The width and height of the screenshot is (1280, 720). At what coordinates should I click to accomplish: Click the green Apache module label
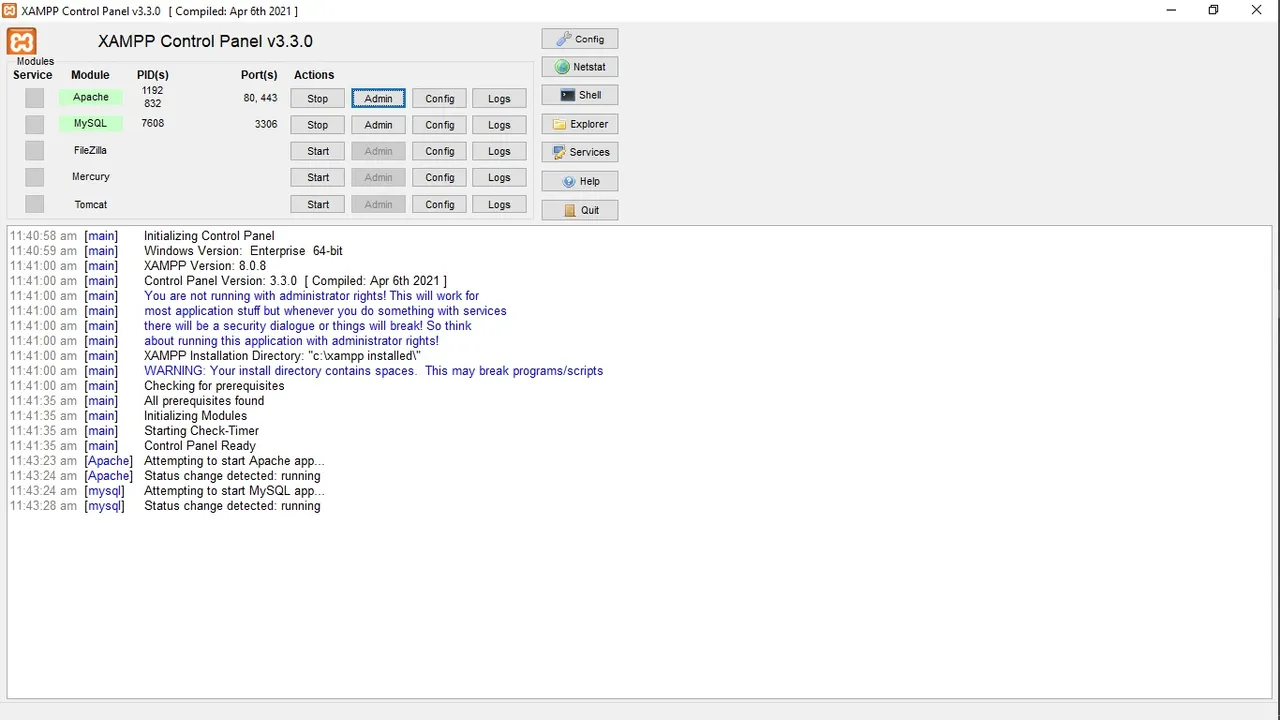pyautogui.click(x=90, y=97)
